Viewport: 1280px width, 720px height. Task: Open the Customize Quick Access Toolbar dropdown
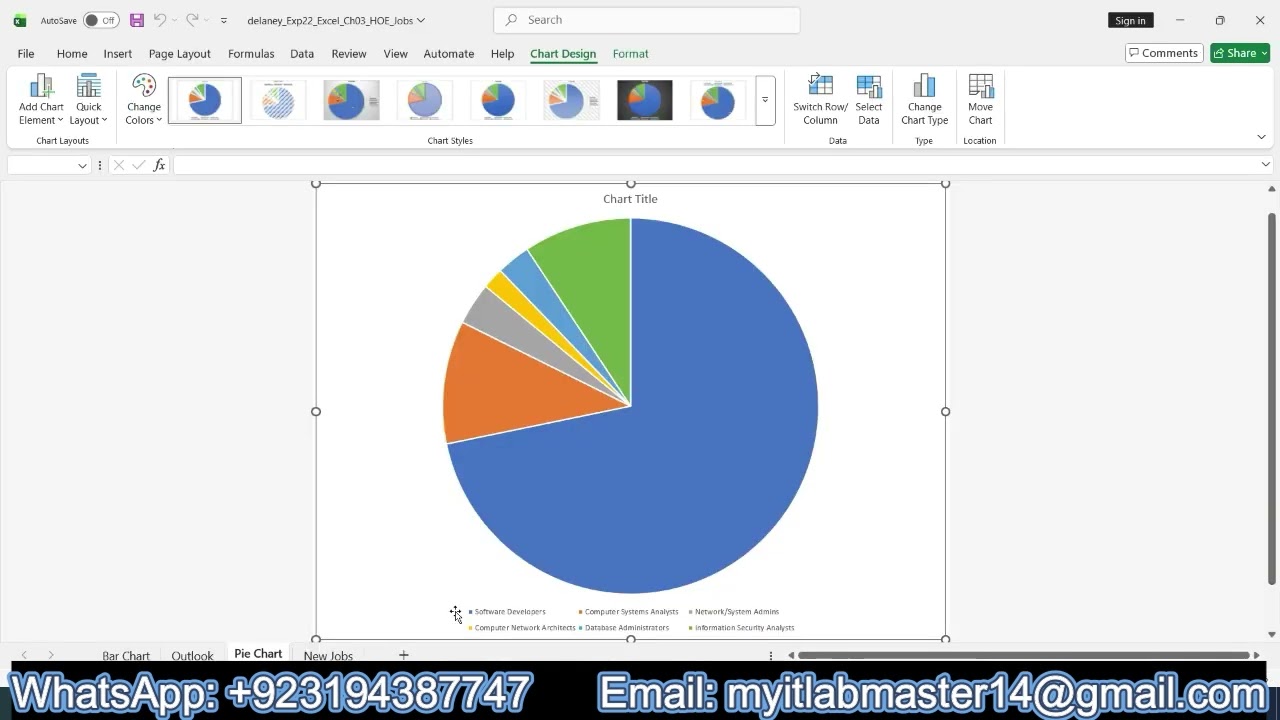(x=224, y=20)
